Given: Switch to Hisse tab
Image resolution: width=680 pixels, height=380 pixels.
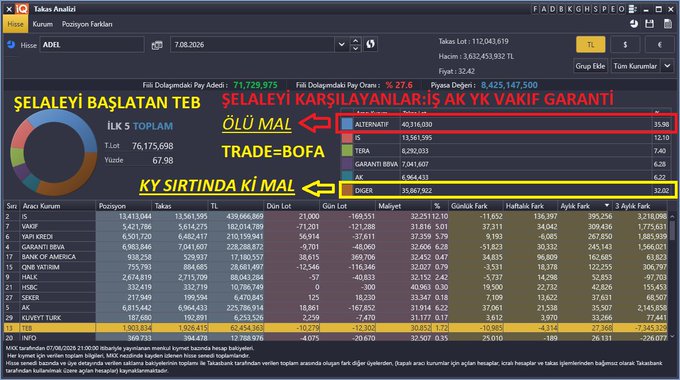Looking at the screenshot, I should coord(15,24).
